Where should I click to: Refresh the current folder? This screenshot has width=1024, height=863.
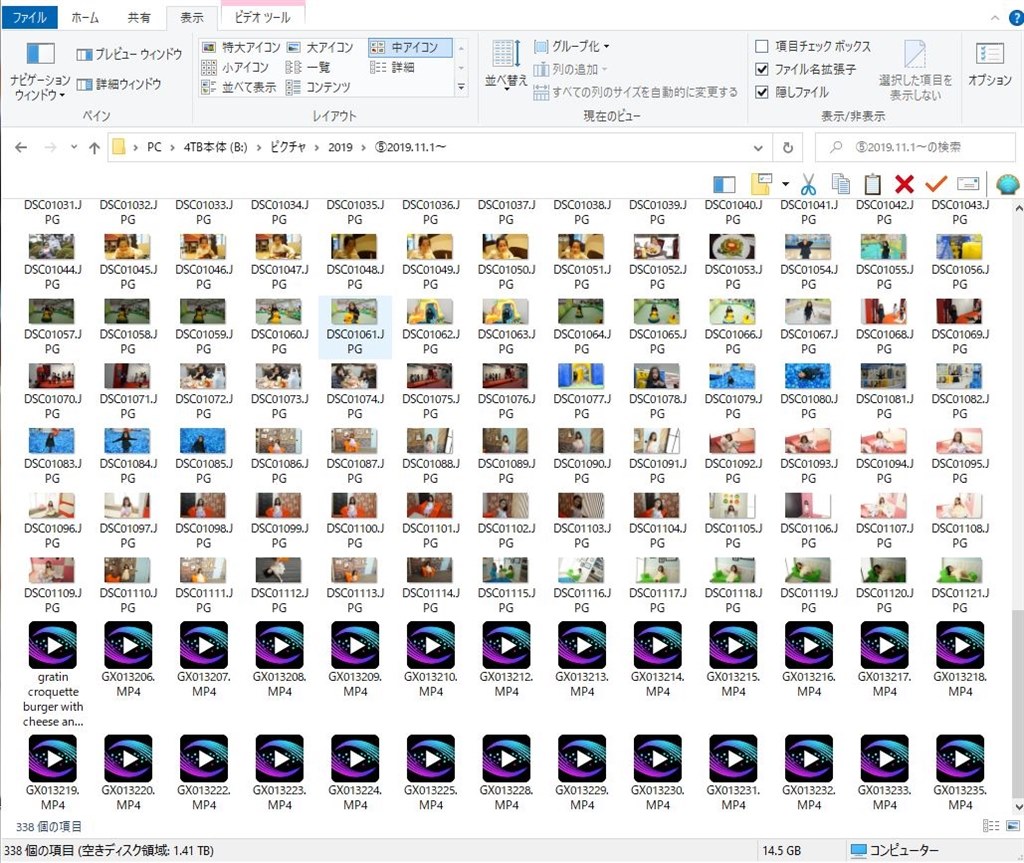tap(788, 148)
